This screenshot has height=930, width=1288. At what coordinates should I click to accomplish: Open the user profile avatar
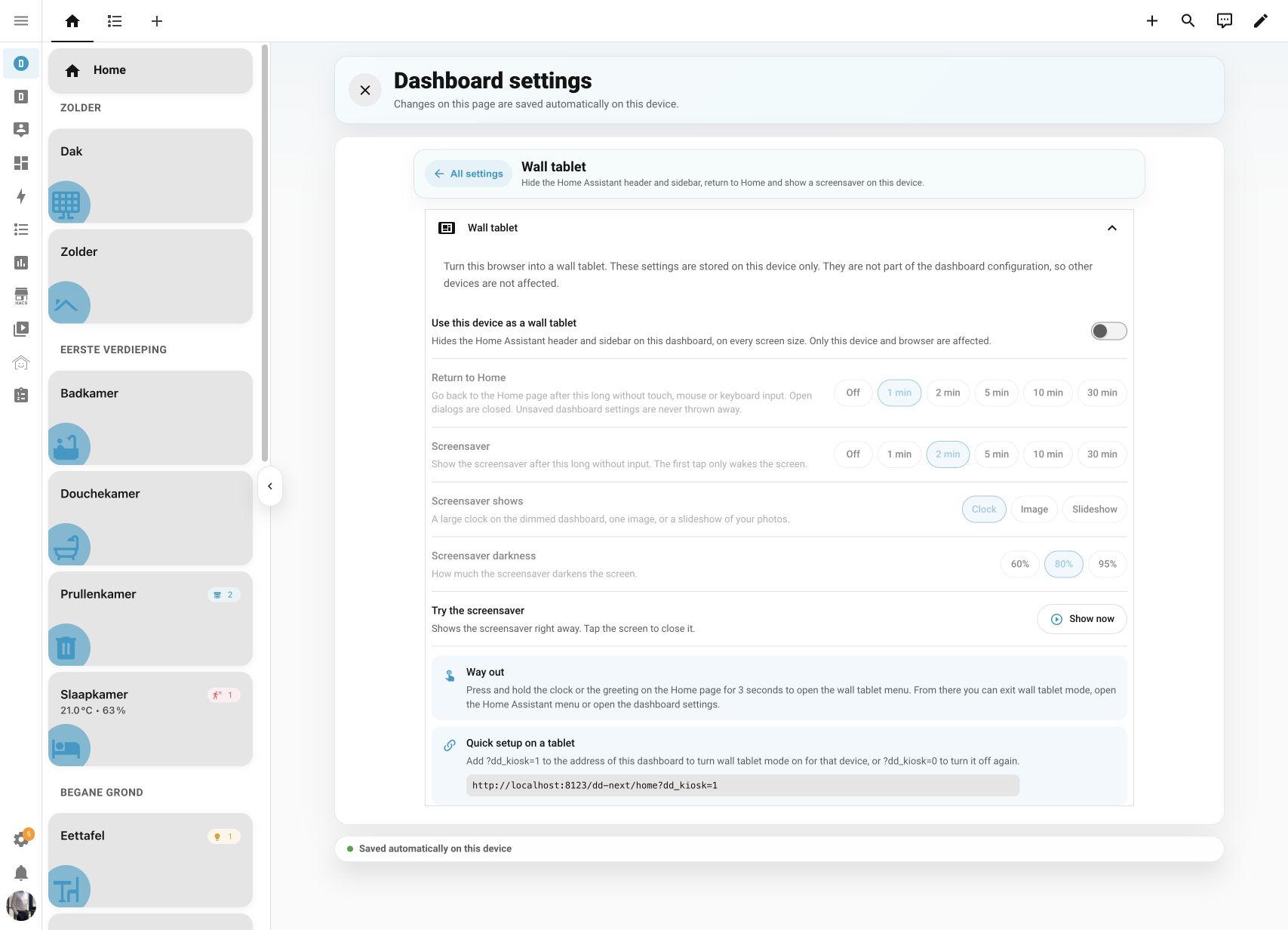(21, 906)
